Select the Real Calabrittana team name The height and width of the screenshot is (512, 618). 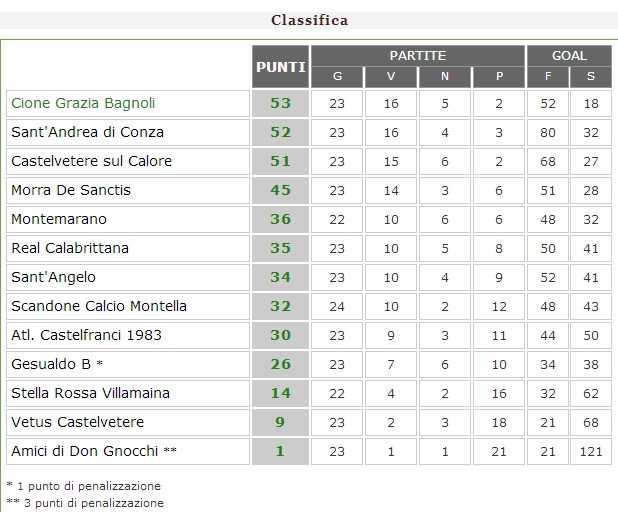pos(70,248)
